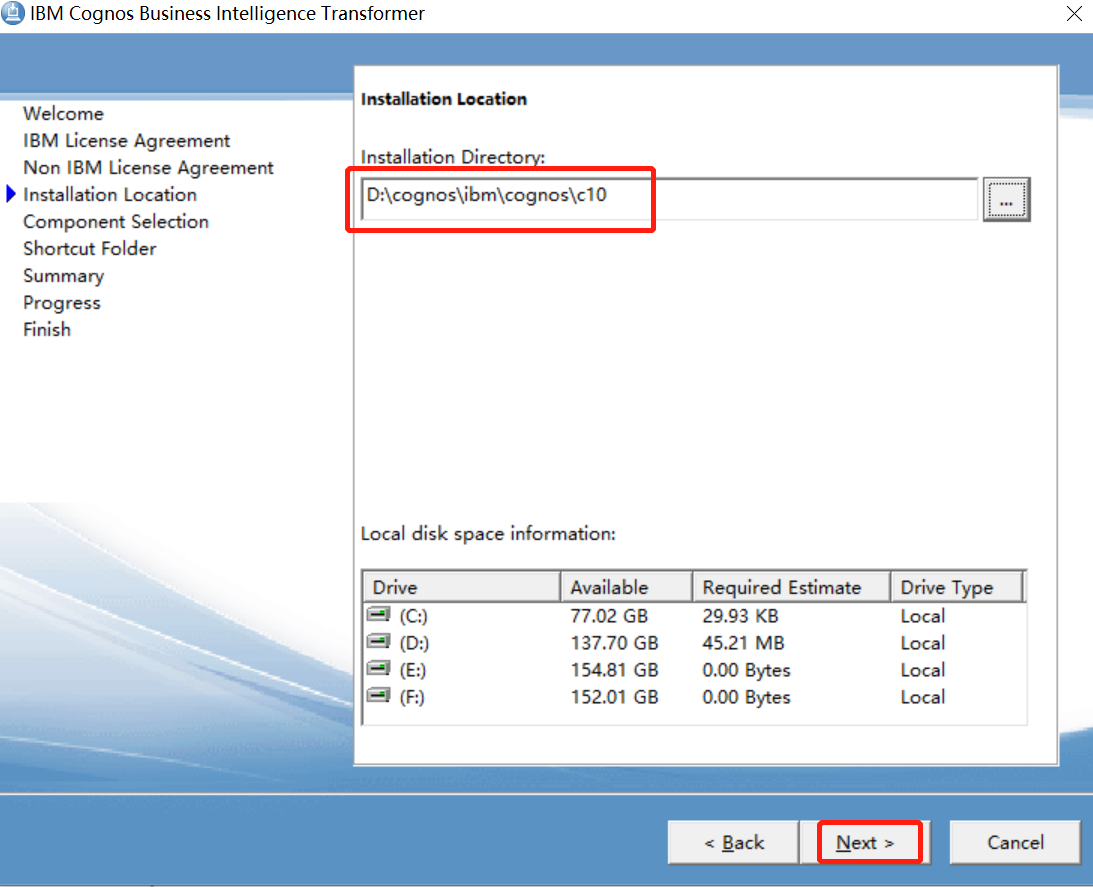Click the 45.21 MB required estimate

(743, 643)
